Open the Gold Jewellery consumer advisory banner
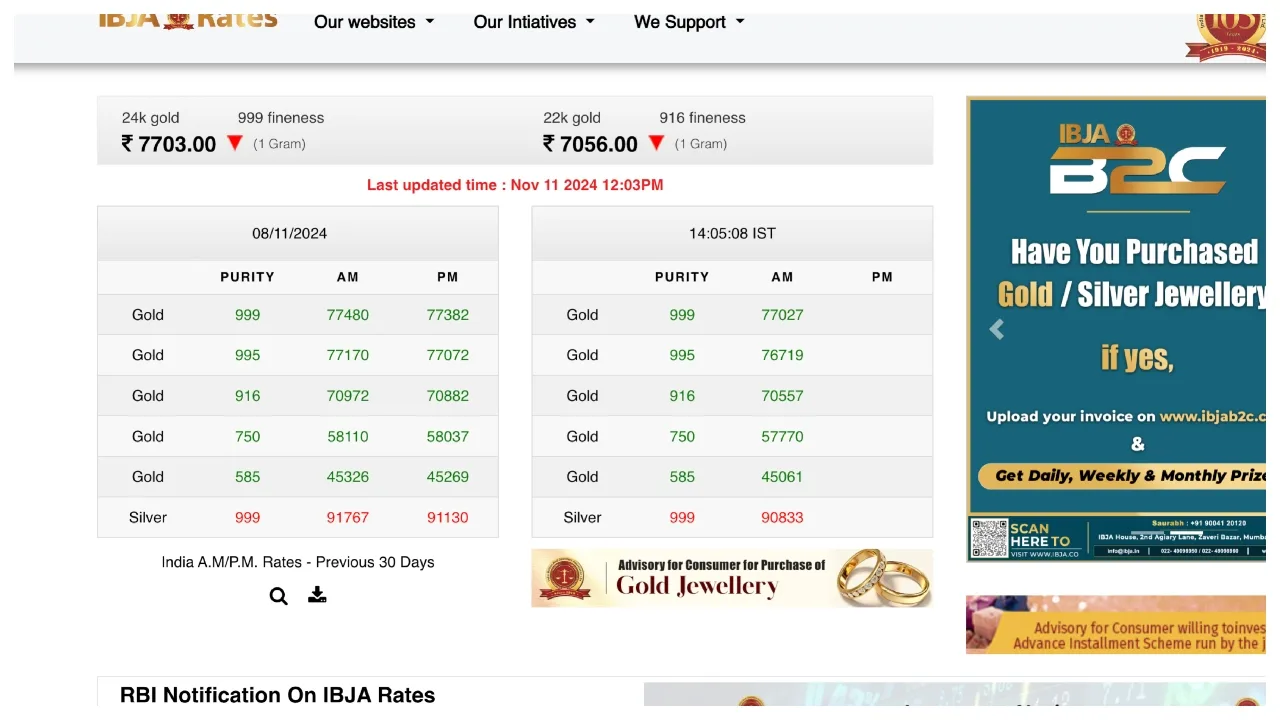1280x720 pixels. [732, 578]
